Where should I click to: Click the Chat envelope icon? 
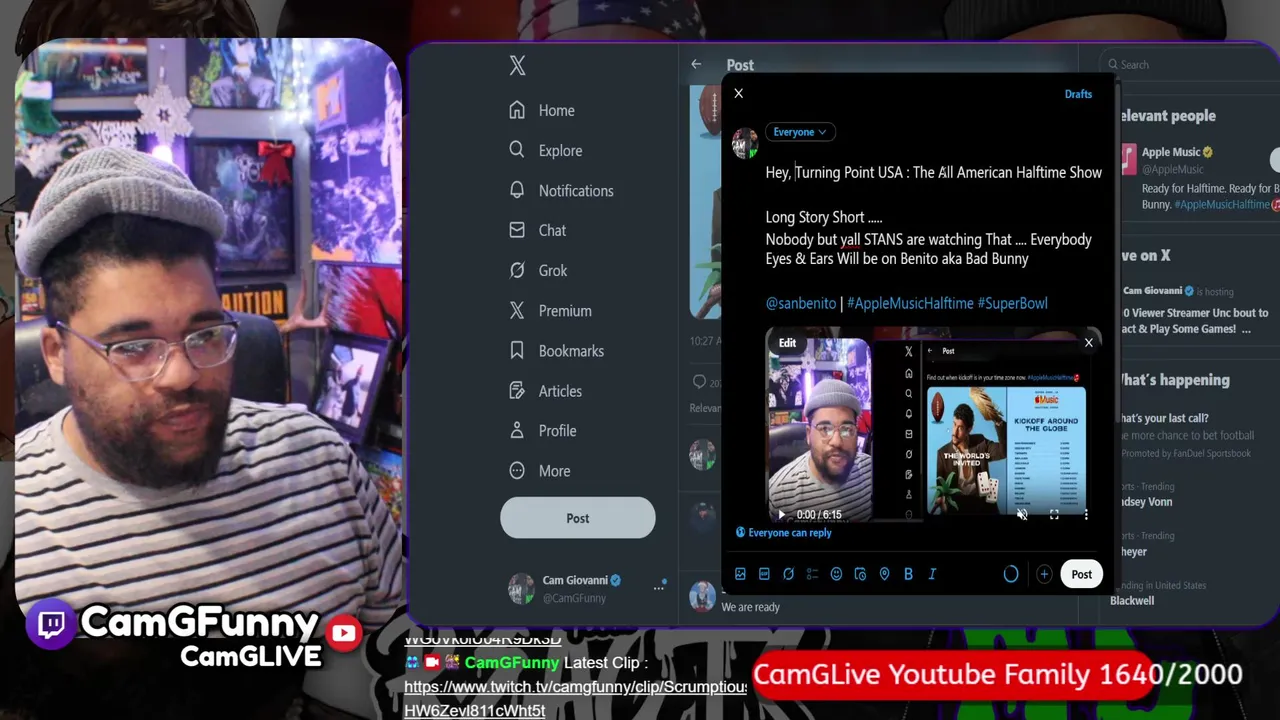(x=517, y=230)
